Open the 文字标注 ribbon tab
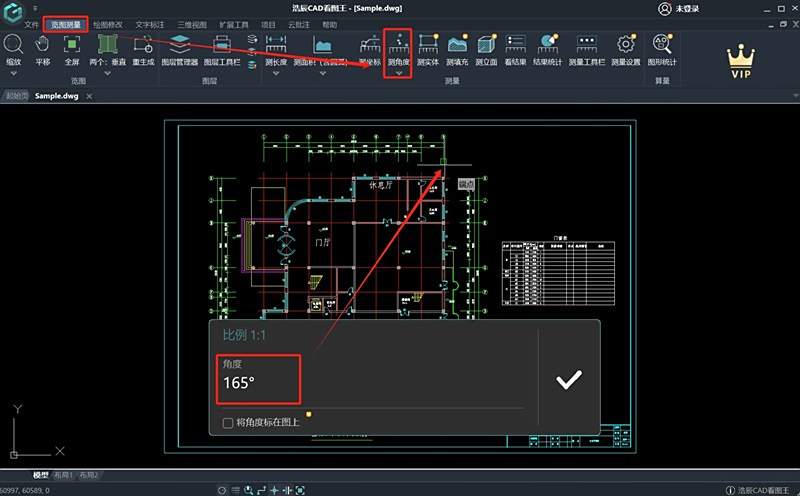 click(150, 24)
